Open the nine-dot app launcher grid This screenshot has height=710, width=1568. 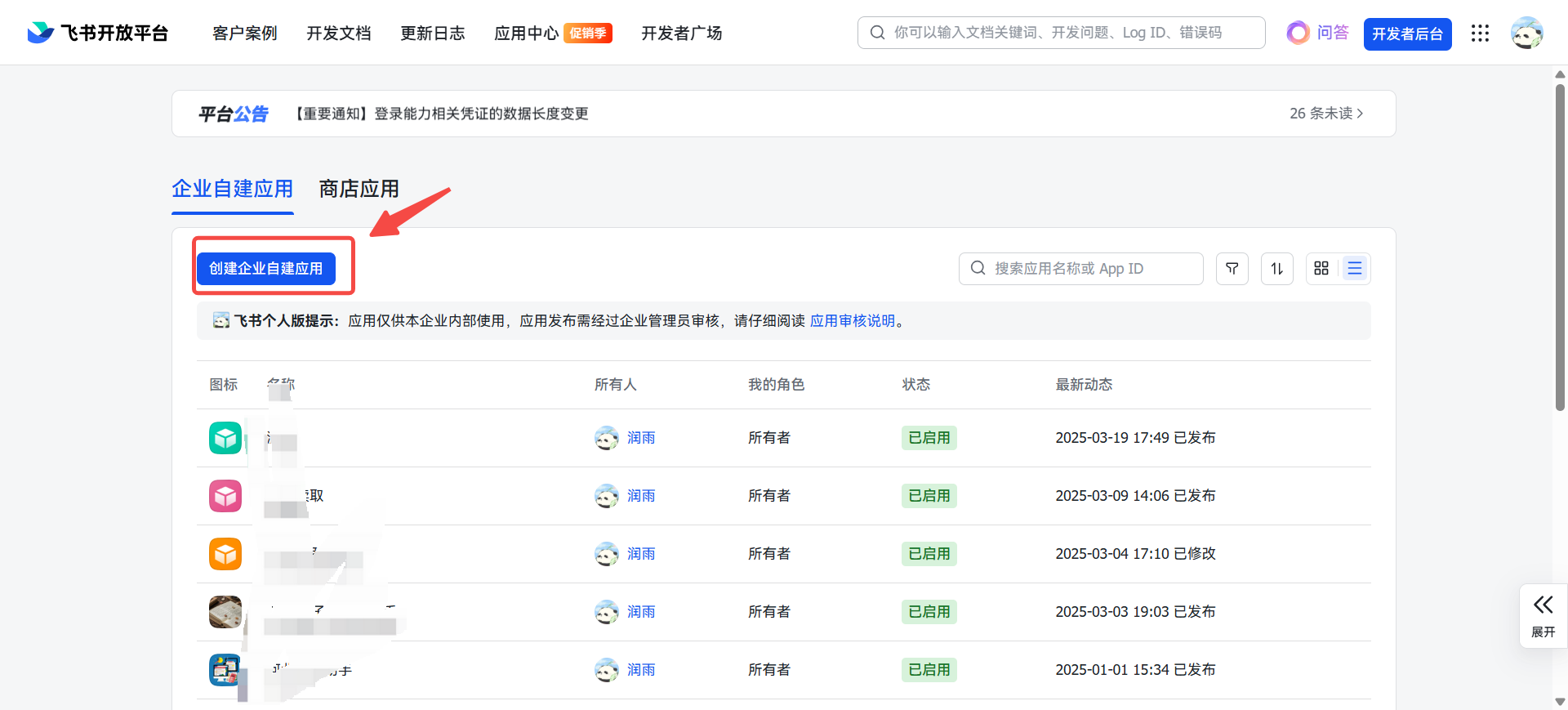1480,33
